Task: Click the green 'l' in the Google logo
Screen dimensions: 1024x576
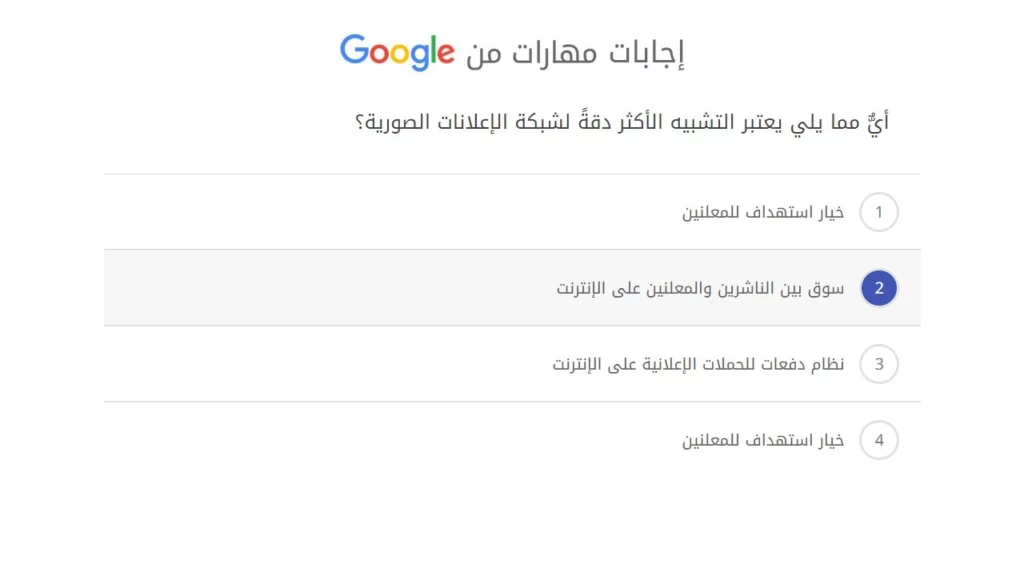Action: [436, 49]
